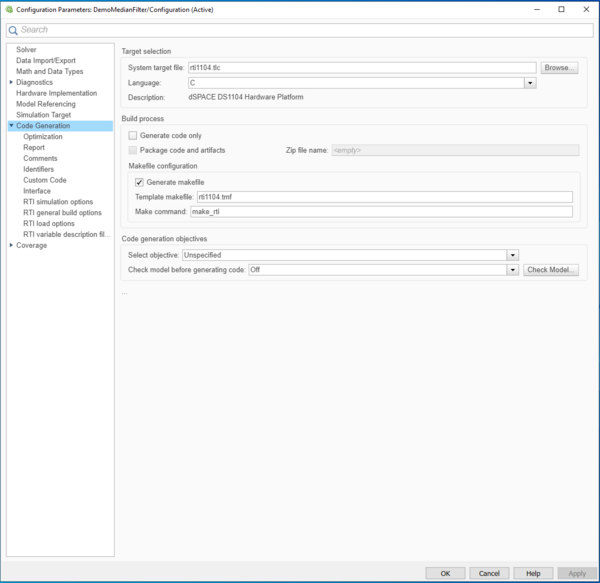Uncheck the Generate makefile checkbox
This screenshot has width=600, height=583.
139,182
